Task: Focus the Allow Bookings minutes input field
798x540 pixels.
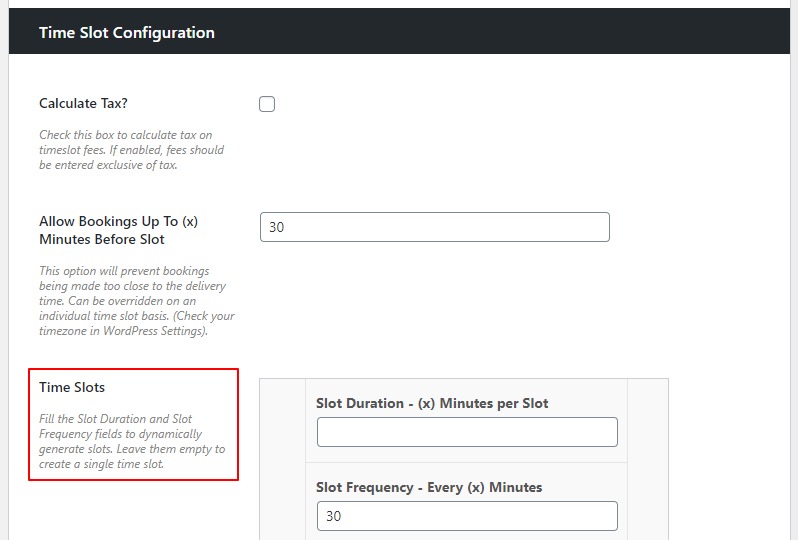Action: (x=434, y=227)
